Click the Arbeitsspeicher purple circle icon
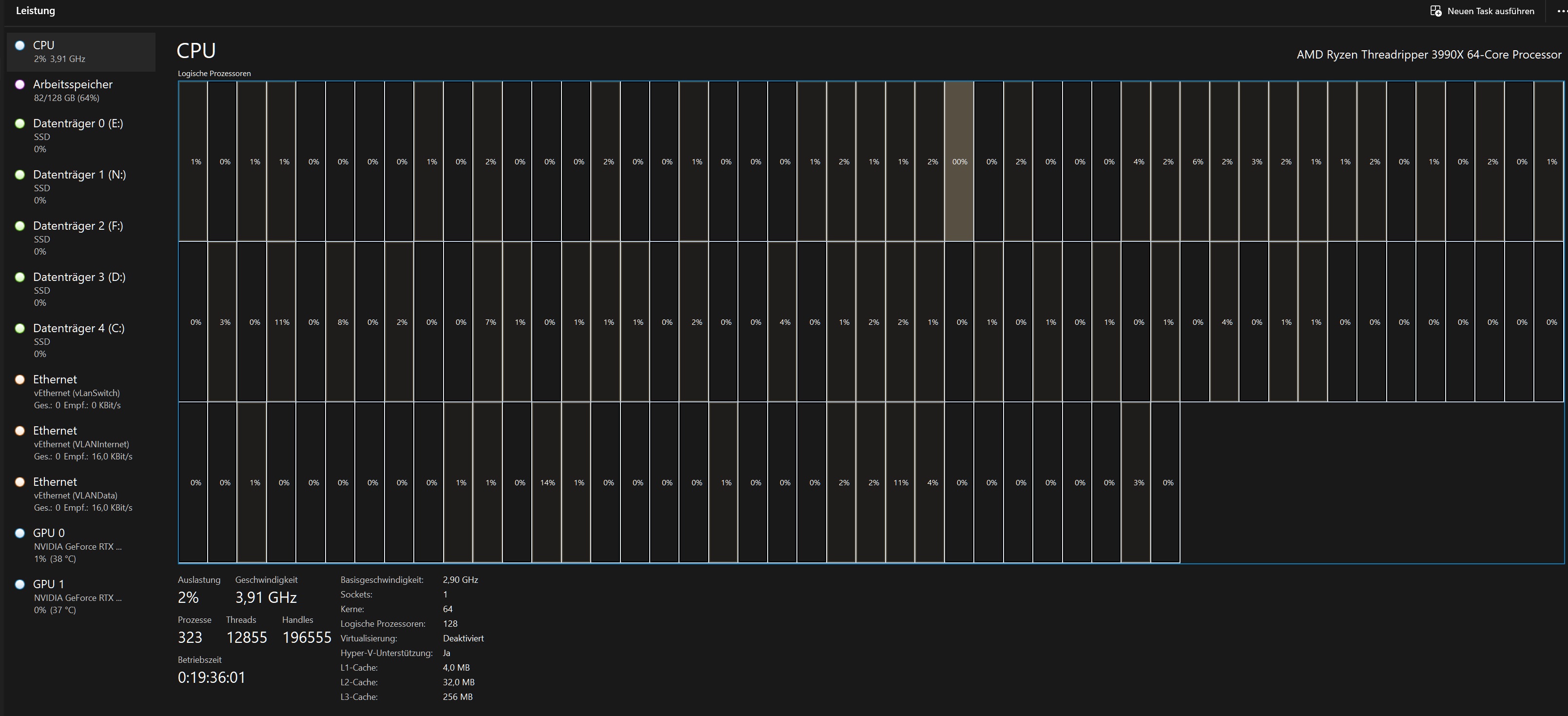 point(19,85)
